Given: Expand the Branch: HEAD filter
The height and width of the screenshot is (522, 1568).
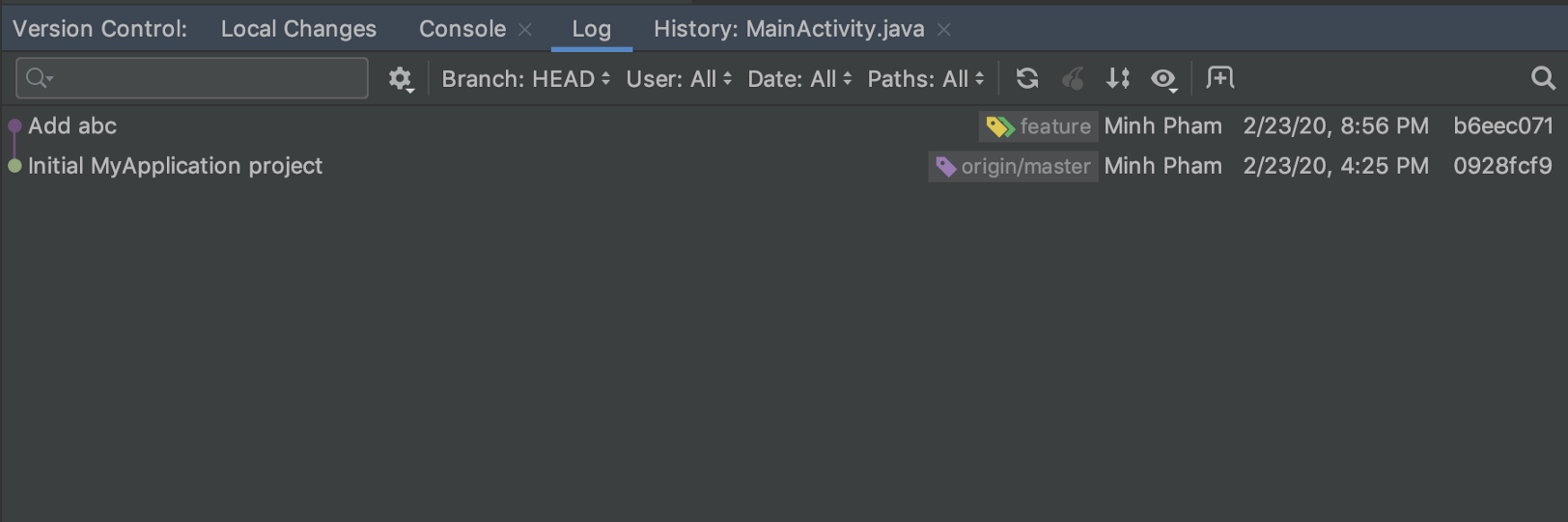Looking at the screenshot, I should coord(525,79).
